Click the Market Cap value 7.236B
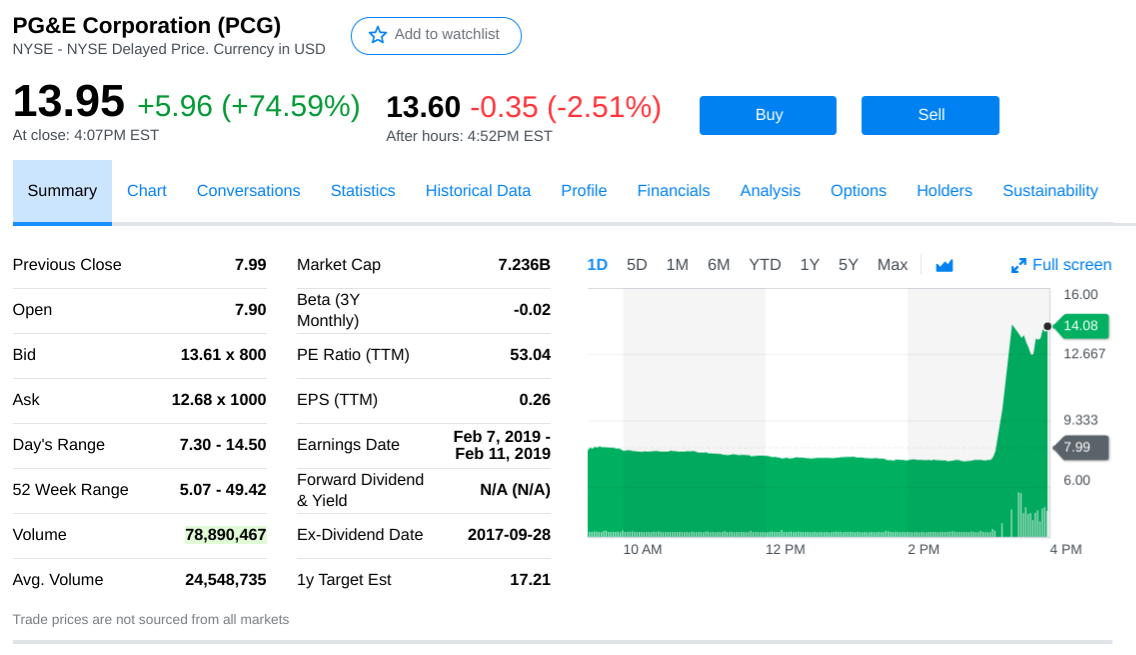The height and width of the screenshot is (655, 1136). [x=524, y=265]
